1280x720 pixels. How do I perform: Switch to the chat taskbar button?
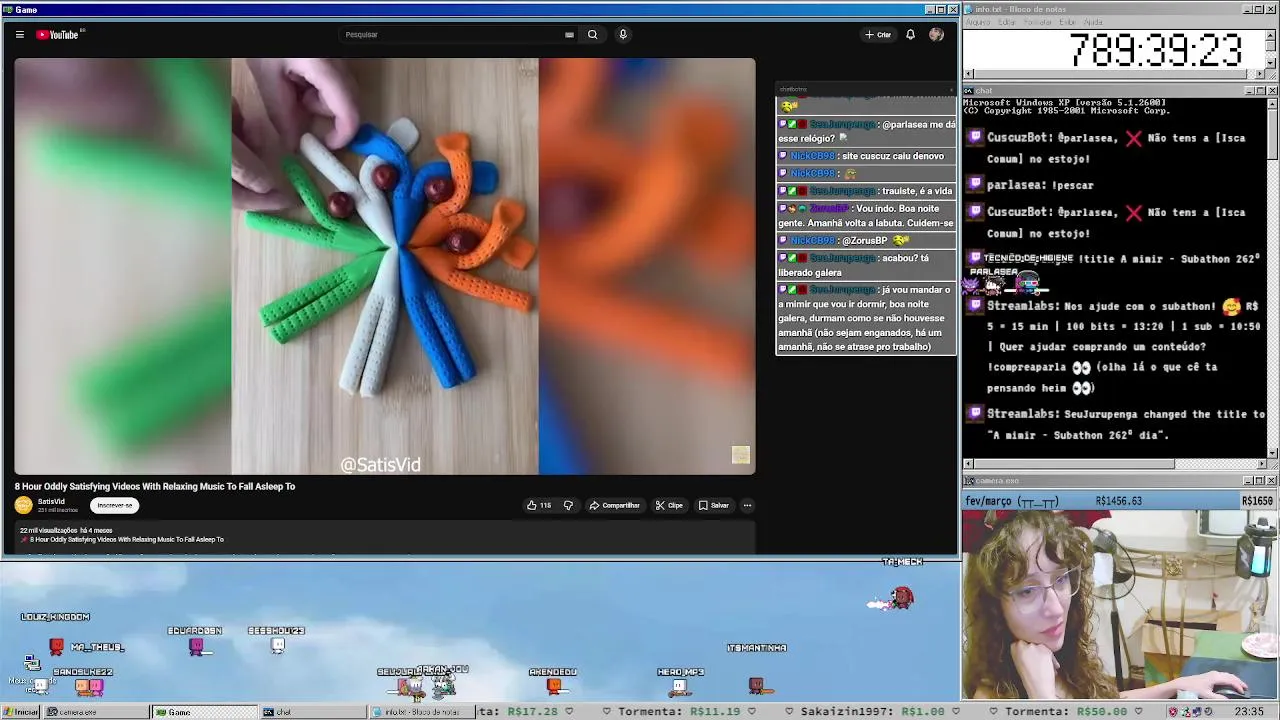312,712
